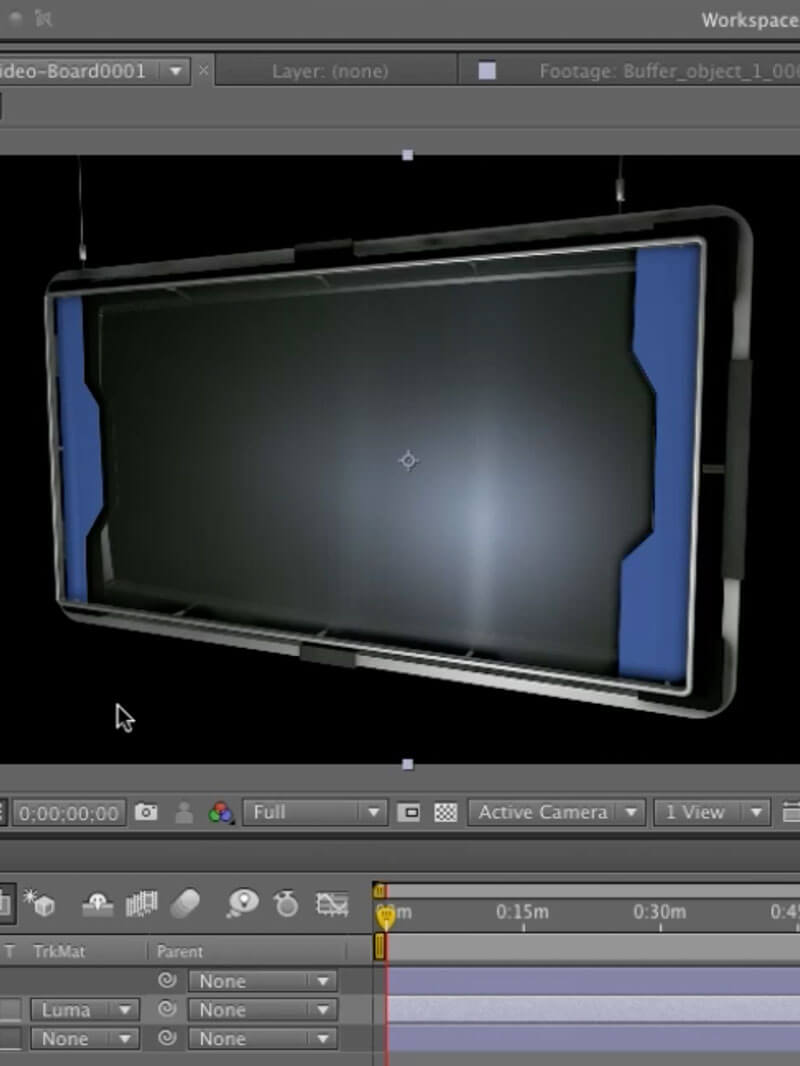The height and width of the screenshot is (1066, 800).
Task: Toggle the hide shy layers switch
Action: point(97,904)
